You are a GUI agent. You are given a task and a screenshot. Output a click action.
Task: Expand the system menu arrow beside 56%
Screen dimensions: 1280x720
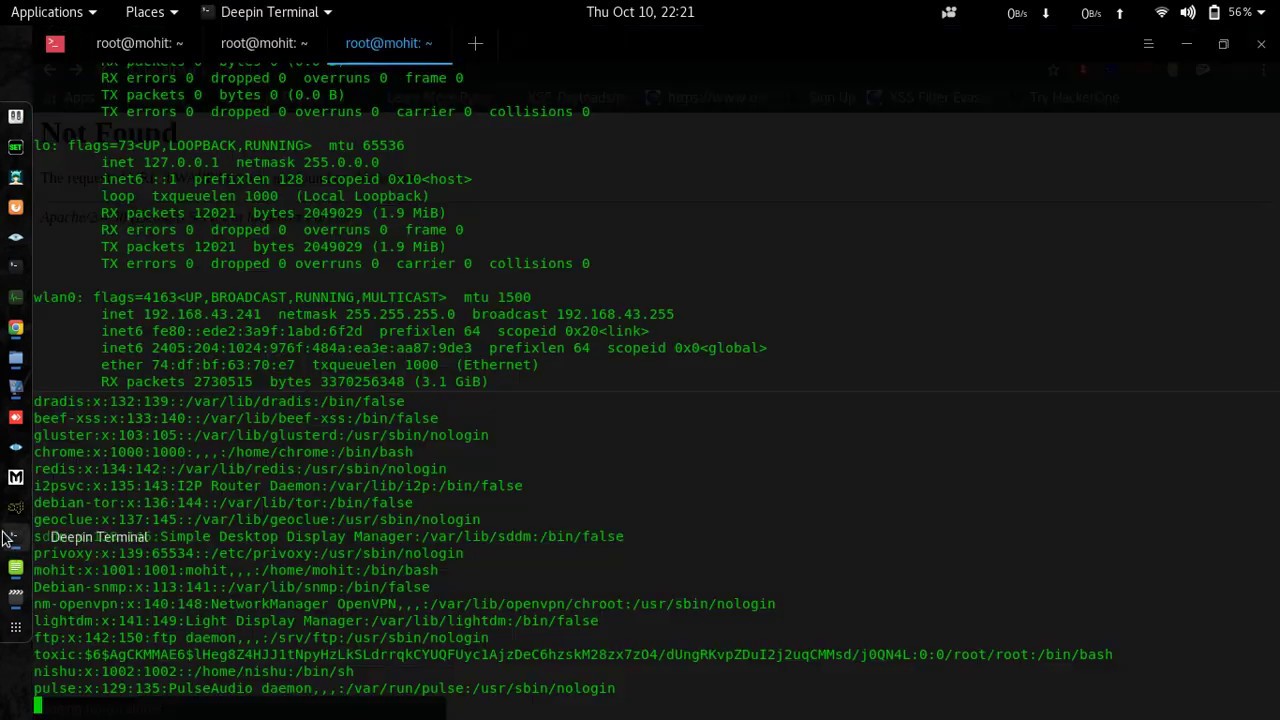click(1262, 12)
